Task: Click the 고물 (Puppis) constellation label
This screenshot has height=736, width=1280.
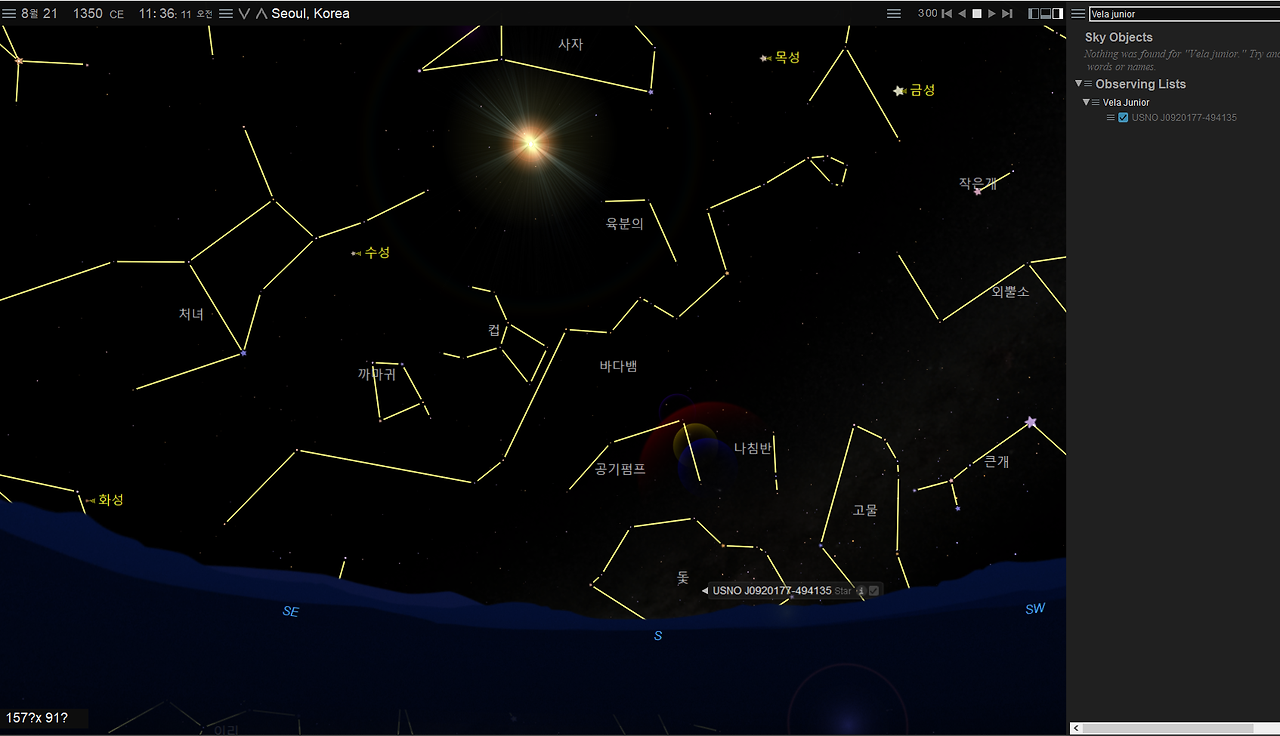Action: tap(865, 510)
